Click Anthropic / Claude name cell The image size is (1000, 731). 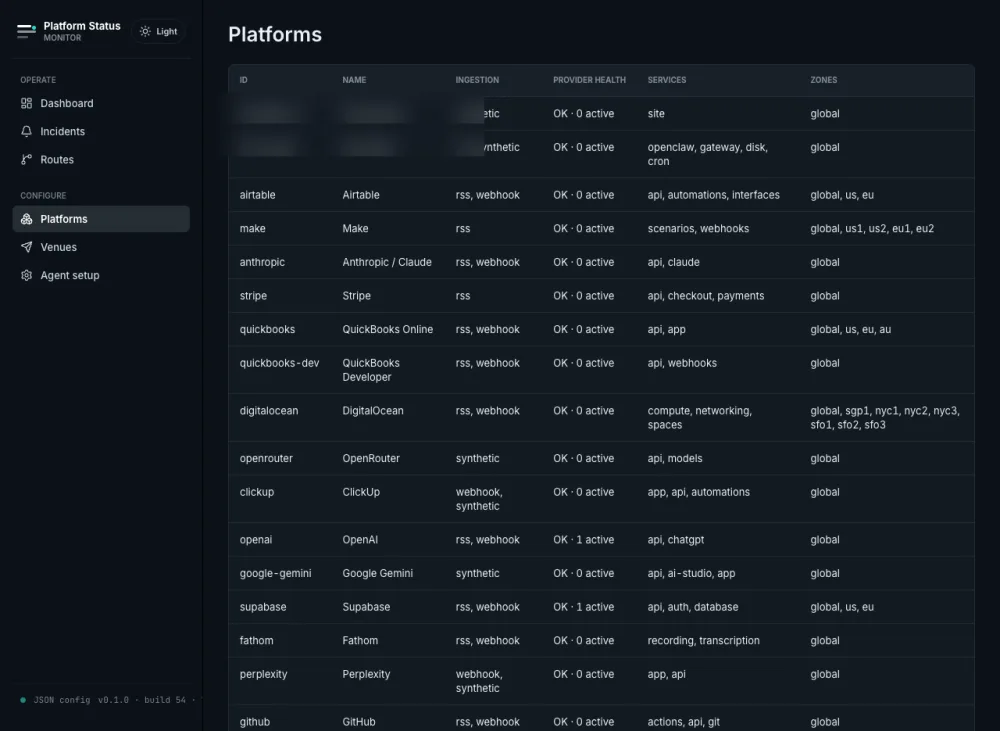tap(387, 262)
